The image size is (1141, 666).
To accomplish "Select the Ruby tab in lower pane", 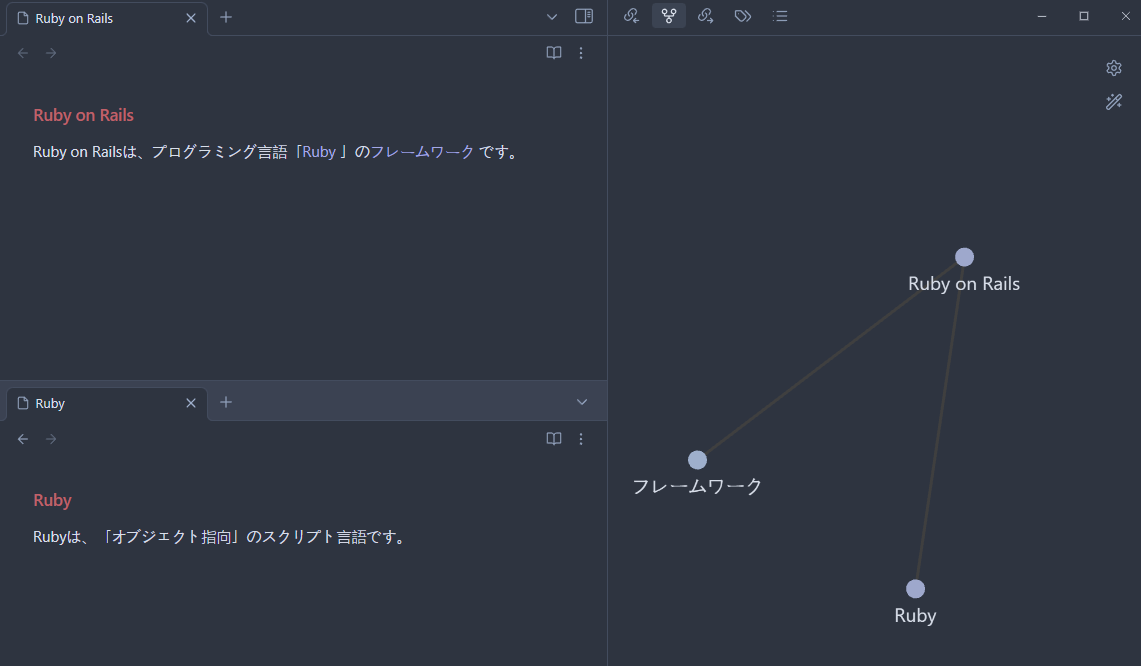I will pos(107,403).
